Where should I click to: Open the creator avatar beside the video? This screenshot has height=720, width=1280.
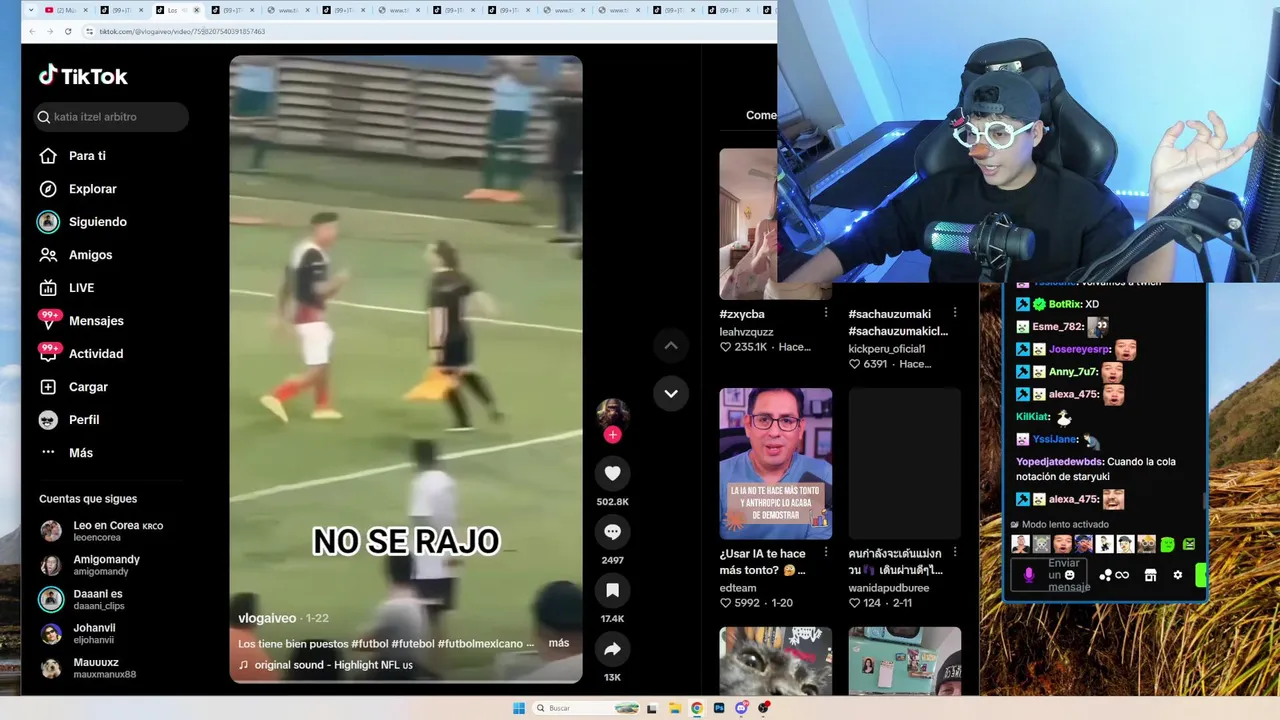click(612, 413)
